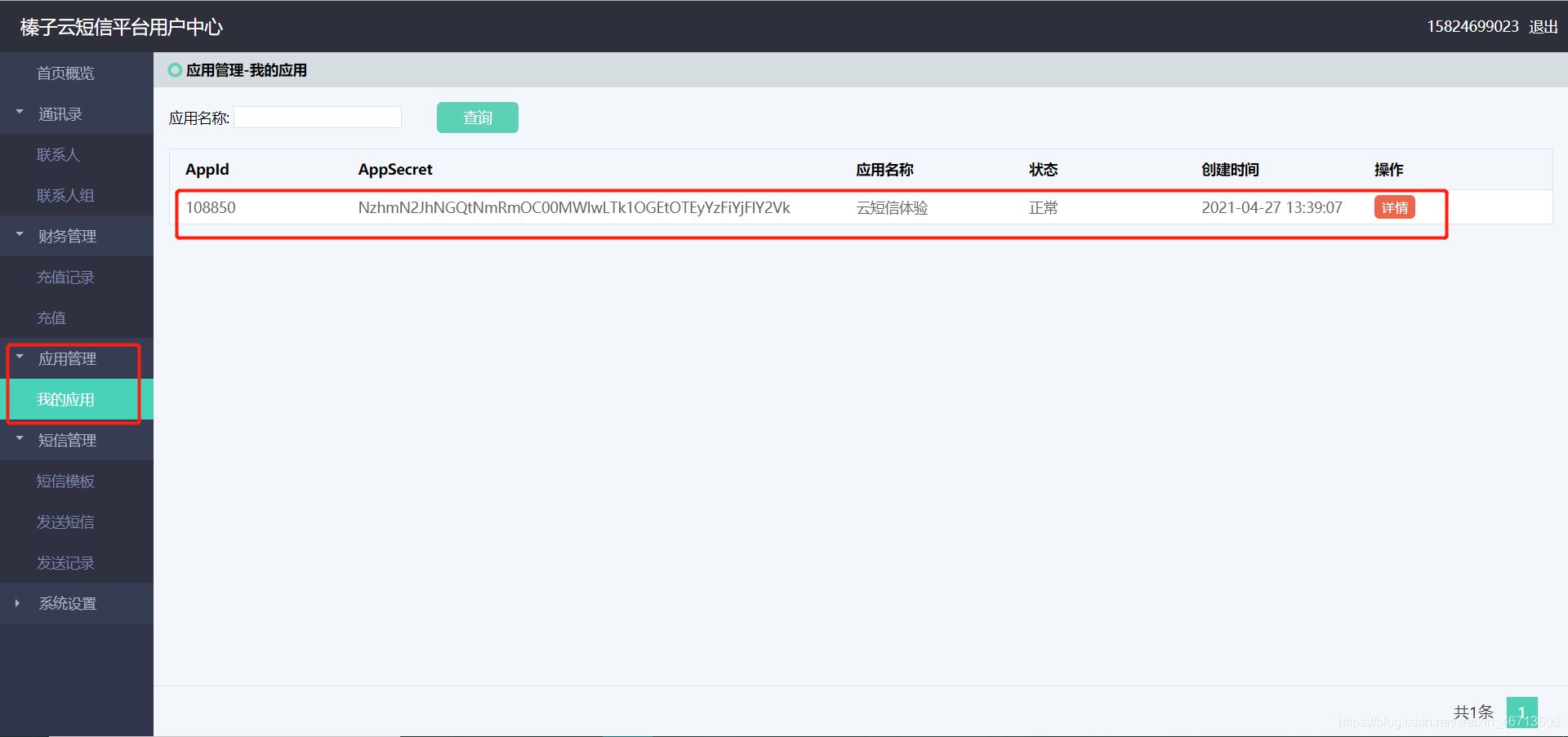The width and height of the screenshot is (1568, 737).
Task: Collapse the 应用管理 section
Action: 68,358
